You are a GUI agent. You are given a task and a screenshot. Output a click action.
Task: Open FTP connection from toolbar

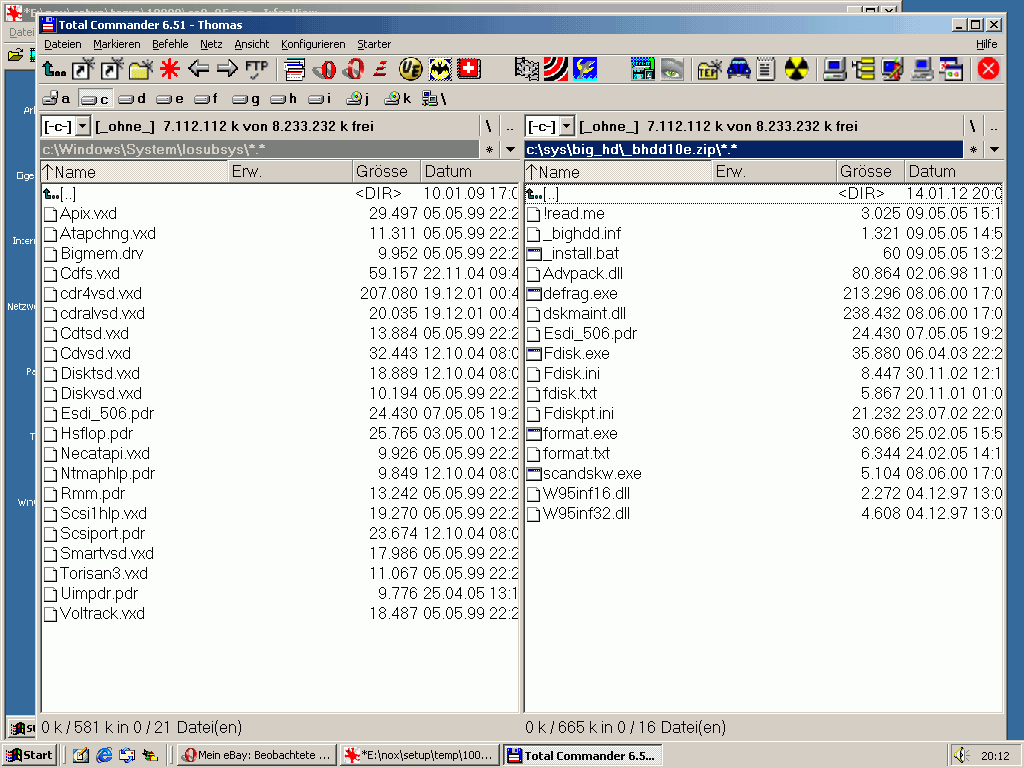coord(257,69)
